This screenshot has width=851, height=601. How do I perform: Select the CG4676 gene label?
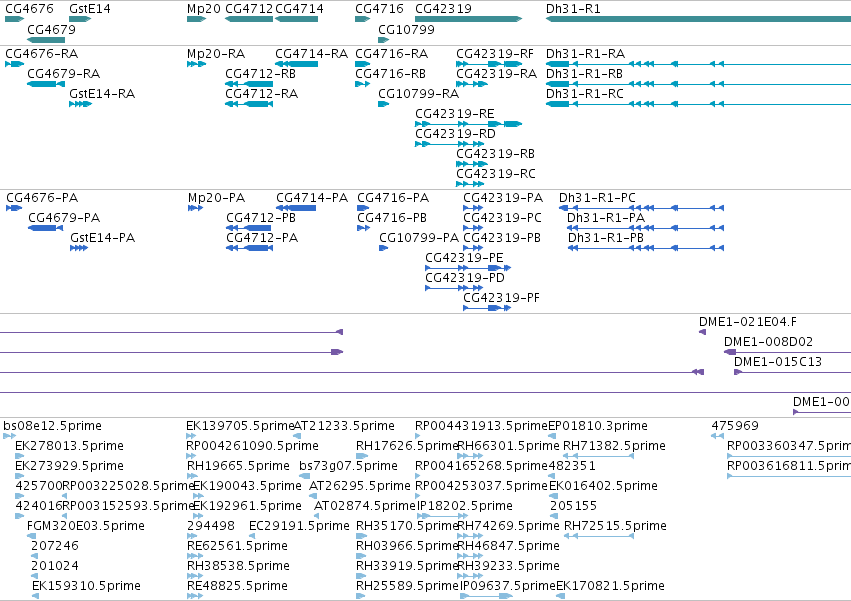[x=29, y=9]
